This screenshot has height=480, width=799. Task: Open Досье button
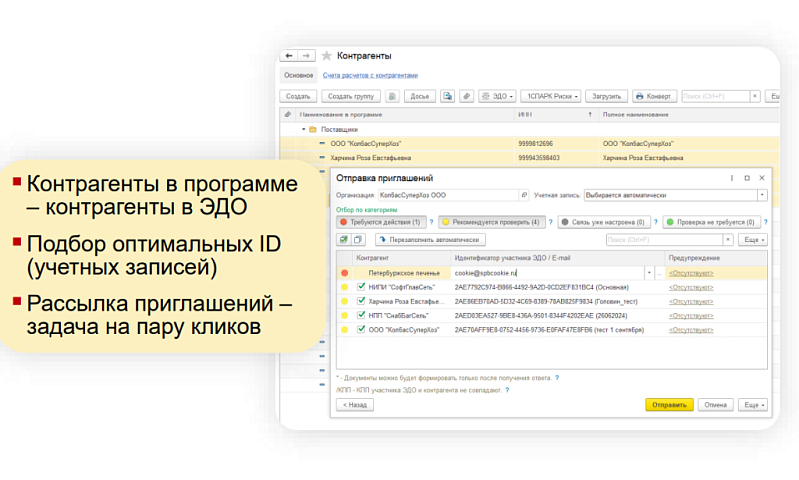point(420,96)
